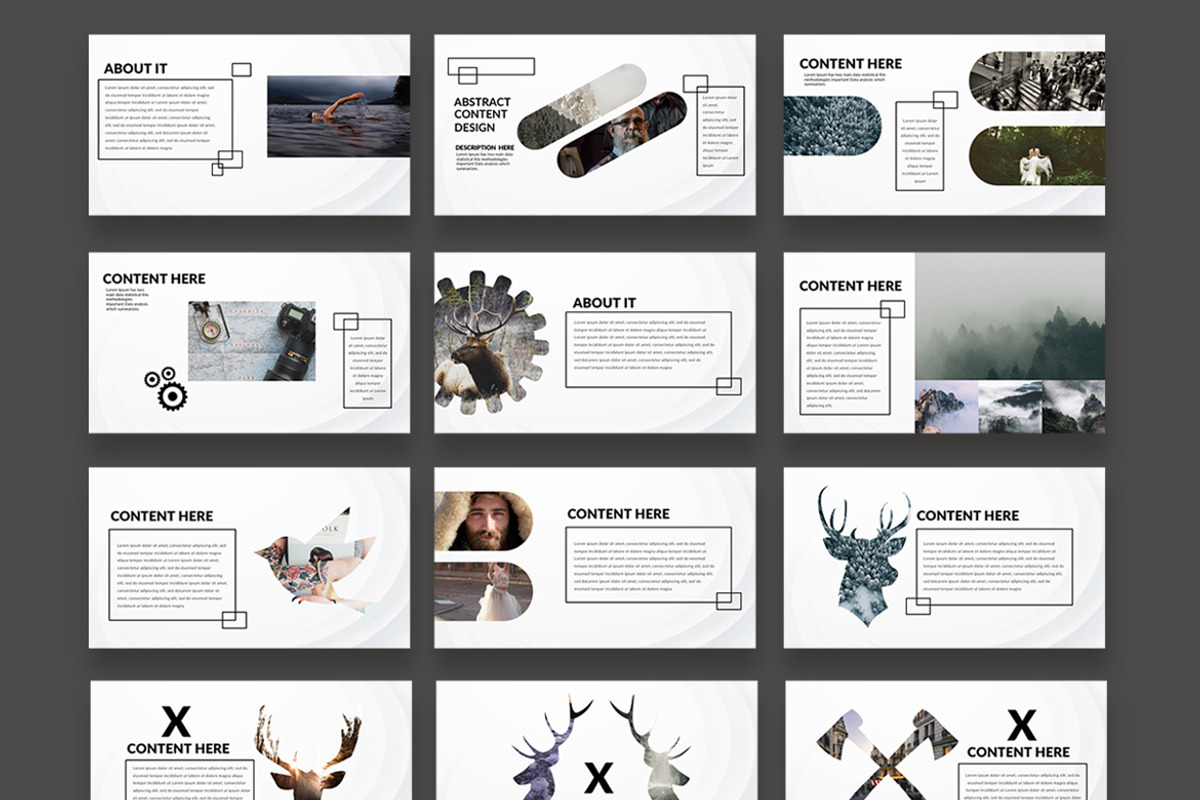
Task: Click the crossed axes image
Action: pos(887,755)
